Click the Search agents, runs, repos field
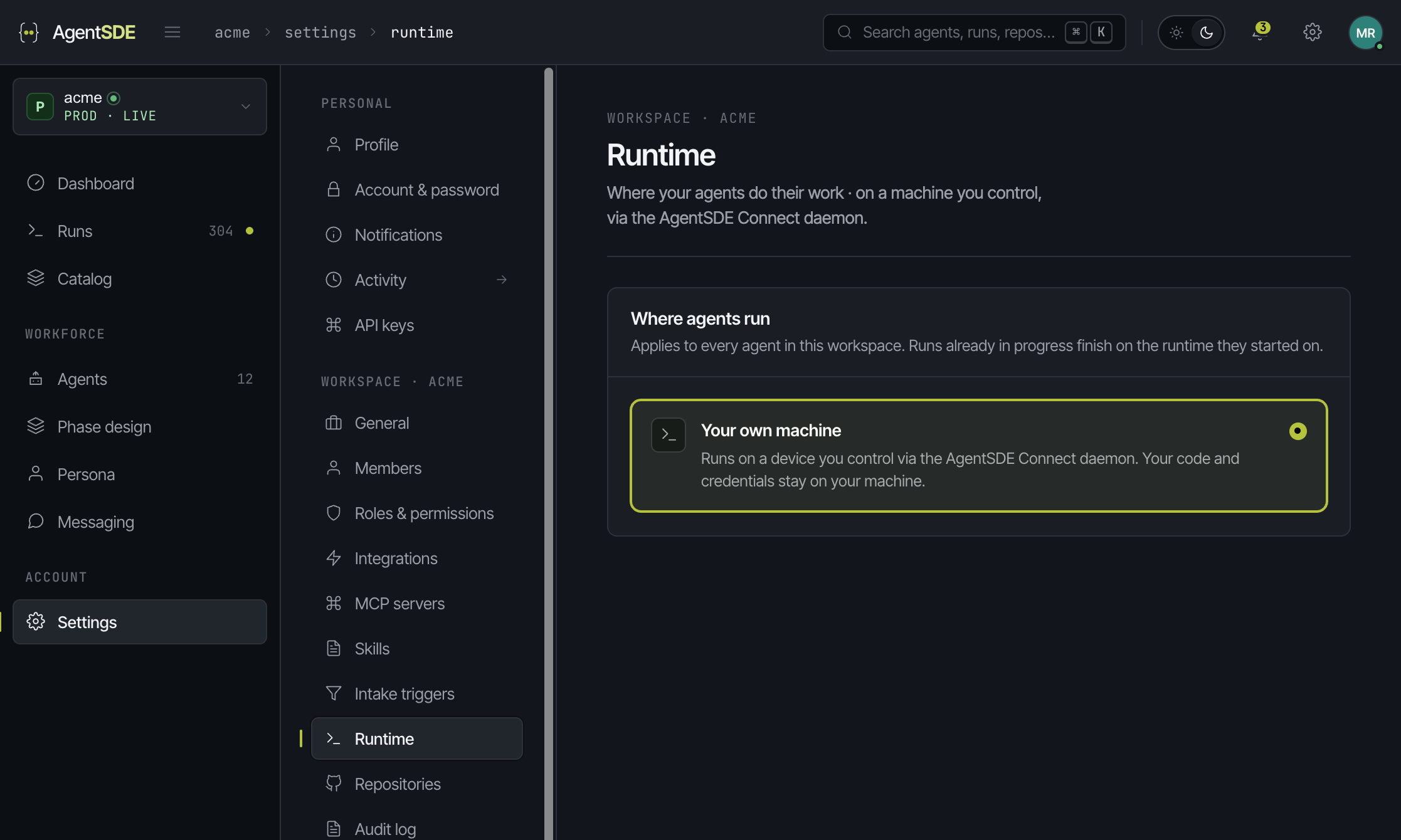Viewport: 1401px width, 840px height. (974, 33)
